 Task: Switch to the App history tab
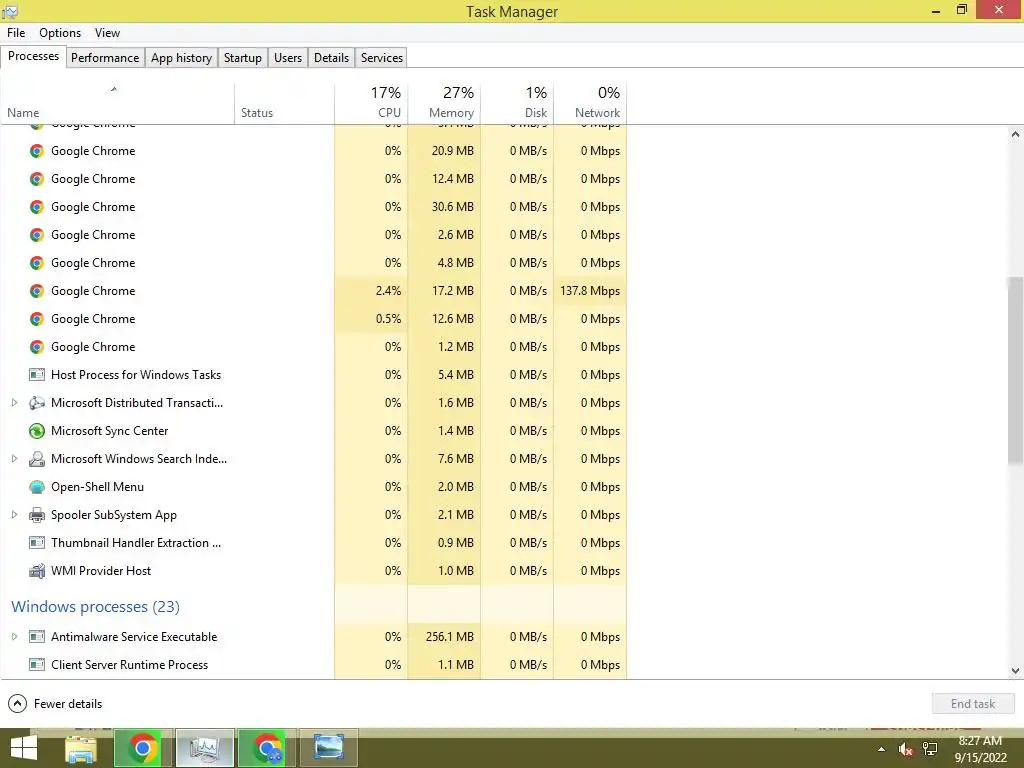pyautogui.click(x=182, y=57)
